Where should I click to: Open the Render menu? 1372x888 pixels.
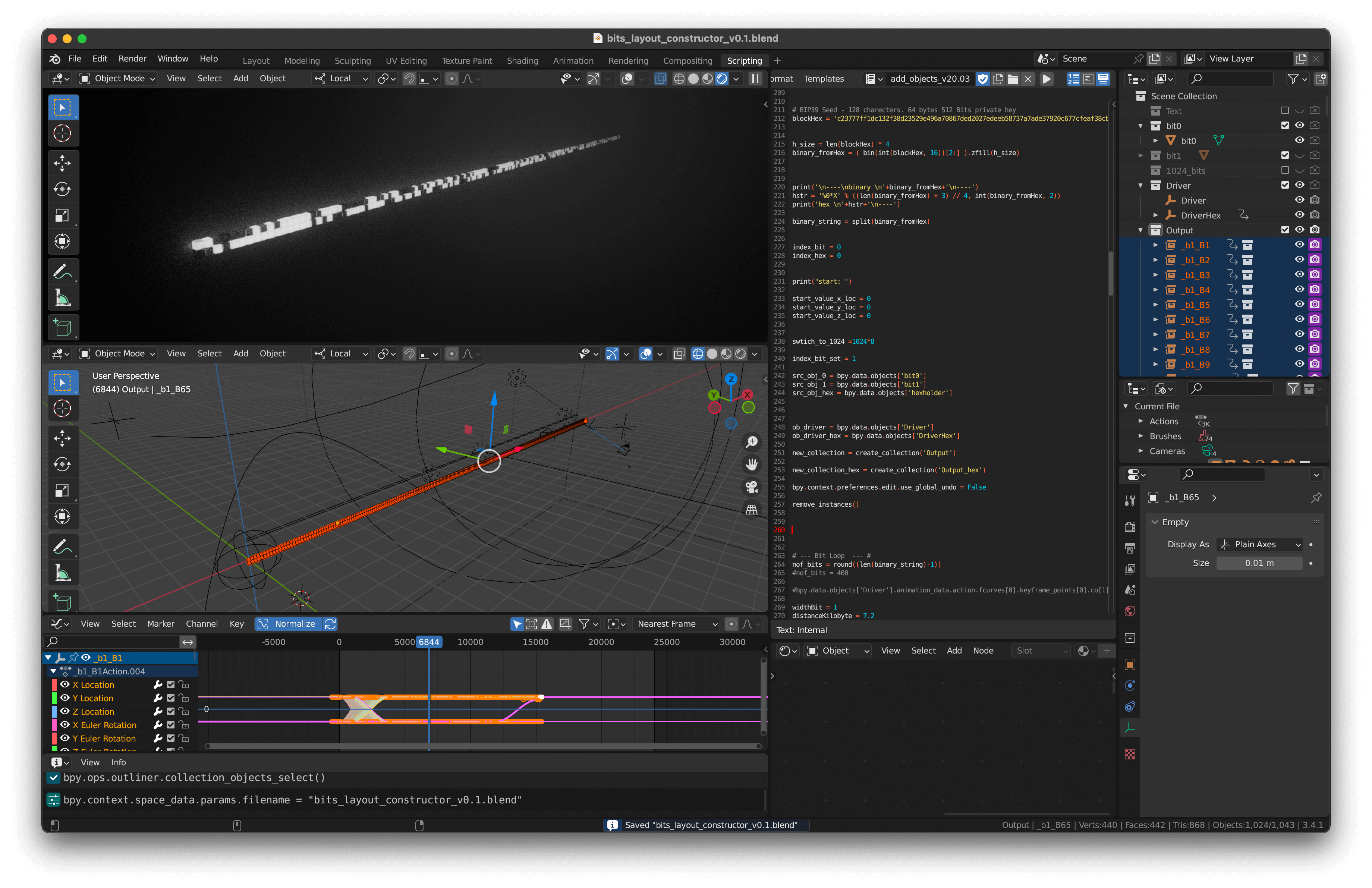click(x=132, y=59)
